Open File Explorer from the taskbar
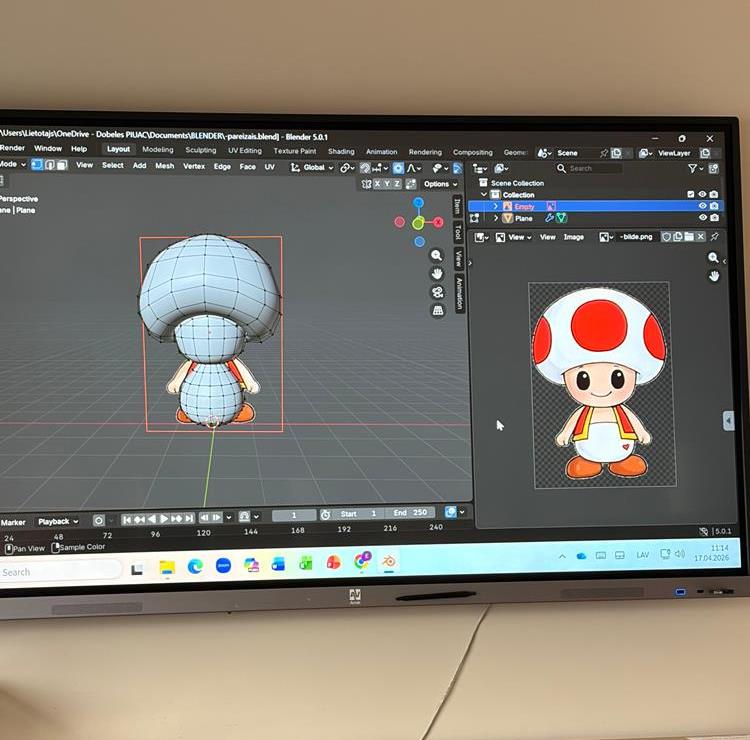Image resolution: width=750 pixels, height=740 pixels. coord(167,567)
